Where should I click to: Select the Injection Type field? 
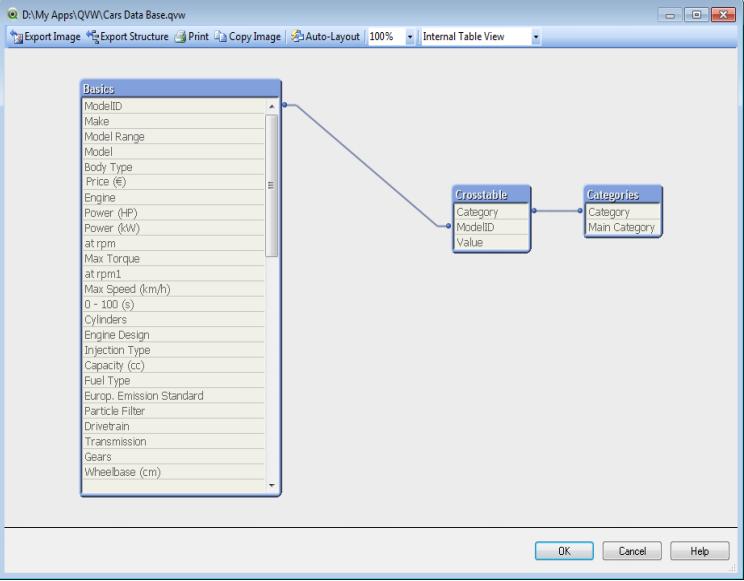point(174,350)
